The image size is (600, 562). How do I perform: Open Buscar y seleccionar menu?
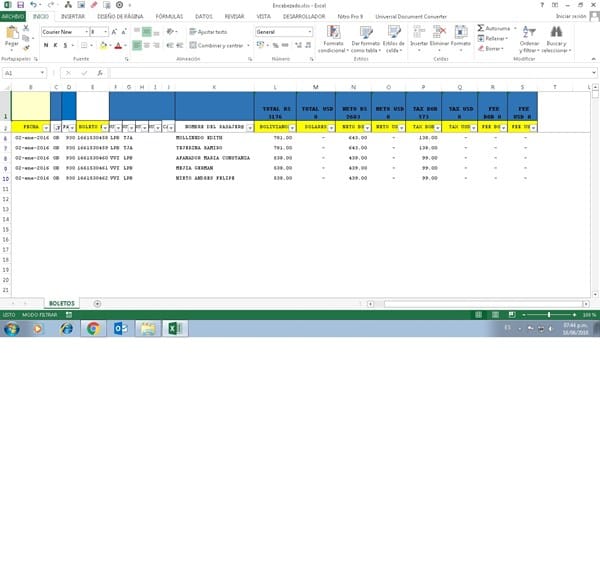(x=556, y=39)
